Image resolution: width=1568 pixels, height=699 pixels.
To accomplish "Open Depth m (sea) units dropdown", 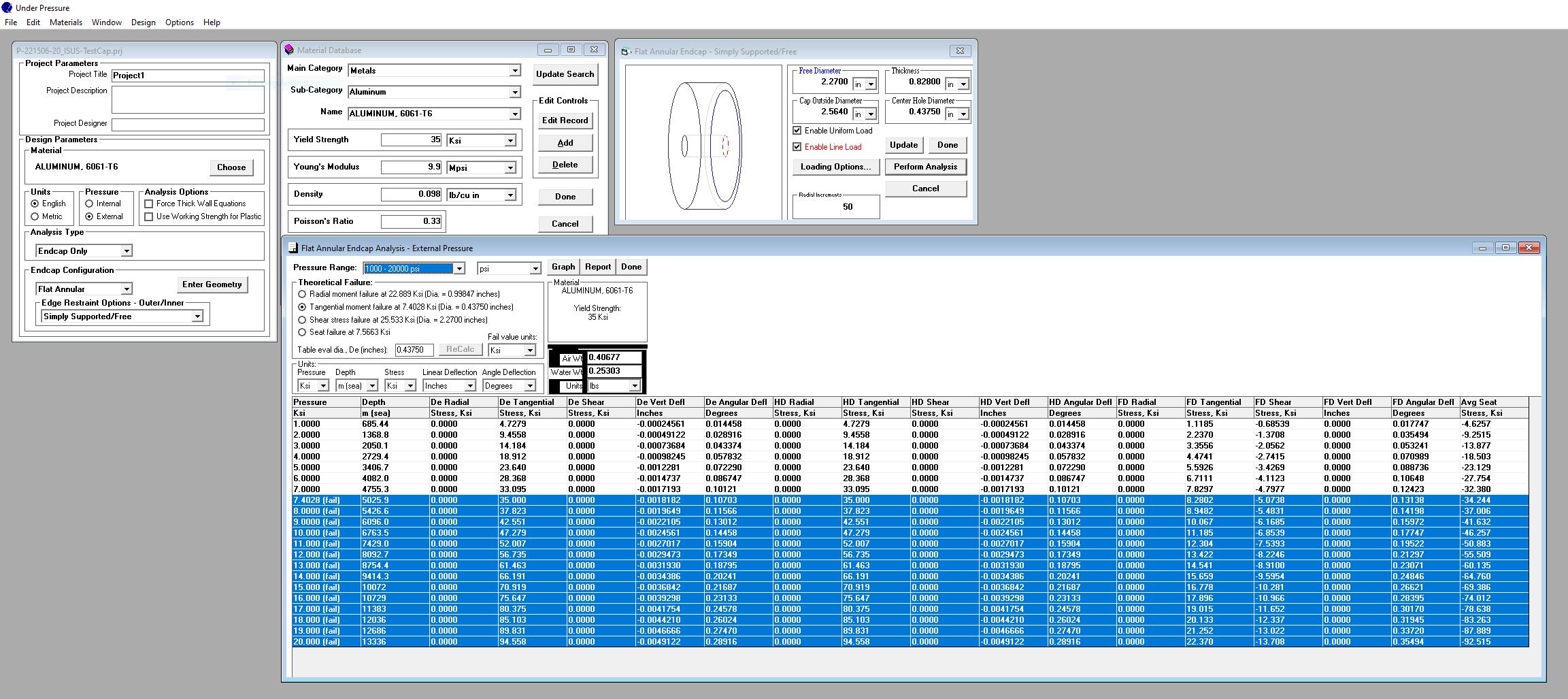I will (372, 386).
